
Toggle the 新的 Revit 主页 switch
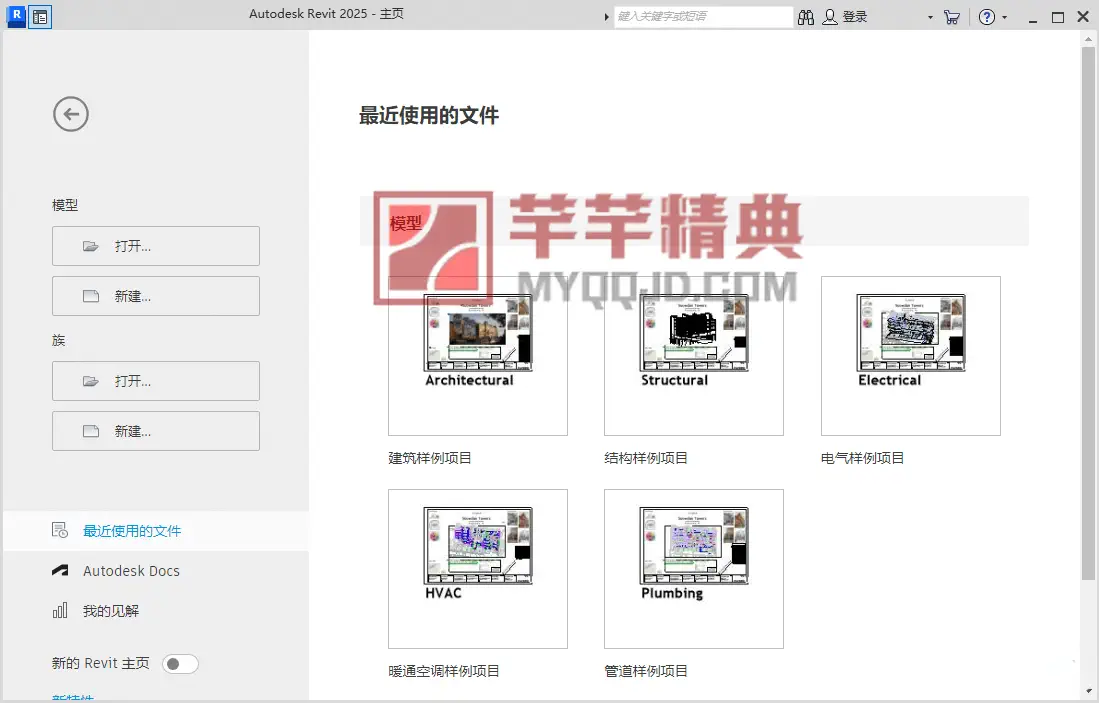180,664
